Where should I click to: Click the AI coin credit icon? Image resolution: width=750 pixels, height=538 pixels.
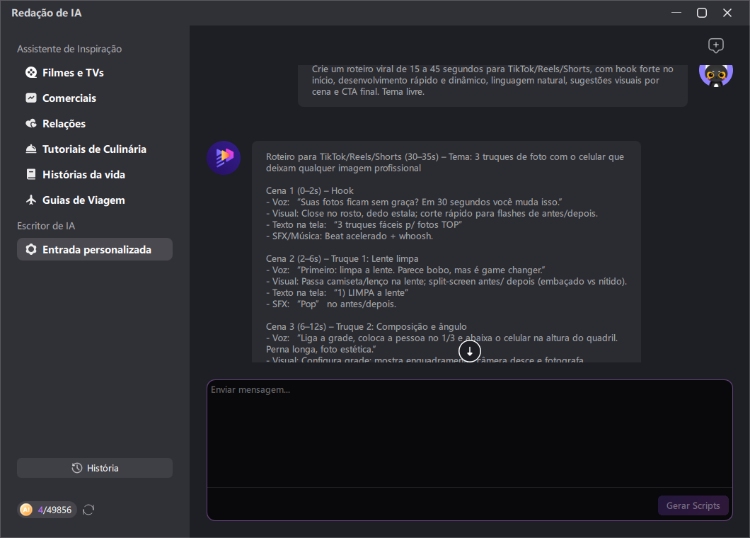point(26,510)
